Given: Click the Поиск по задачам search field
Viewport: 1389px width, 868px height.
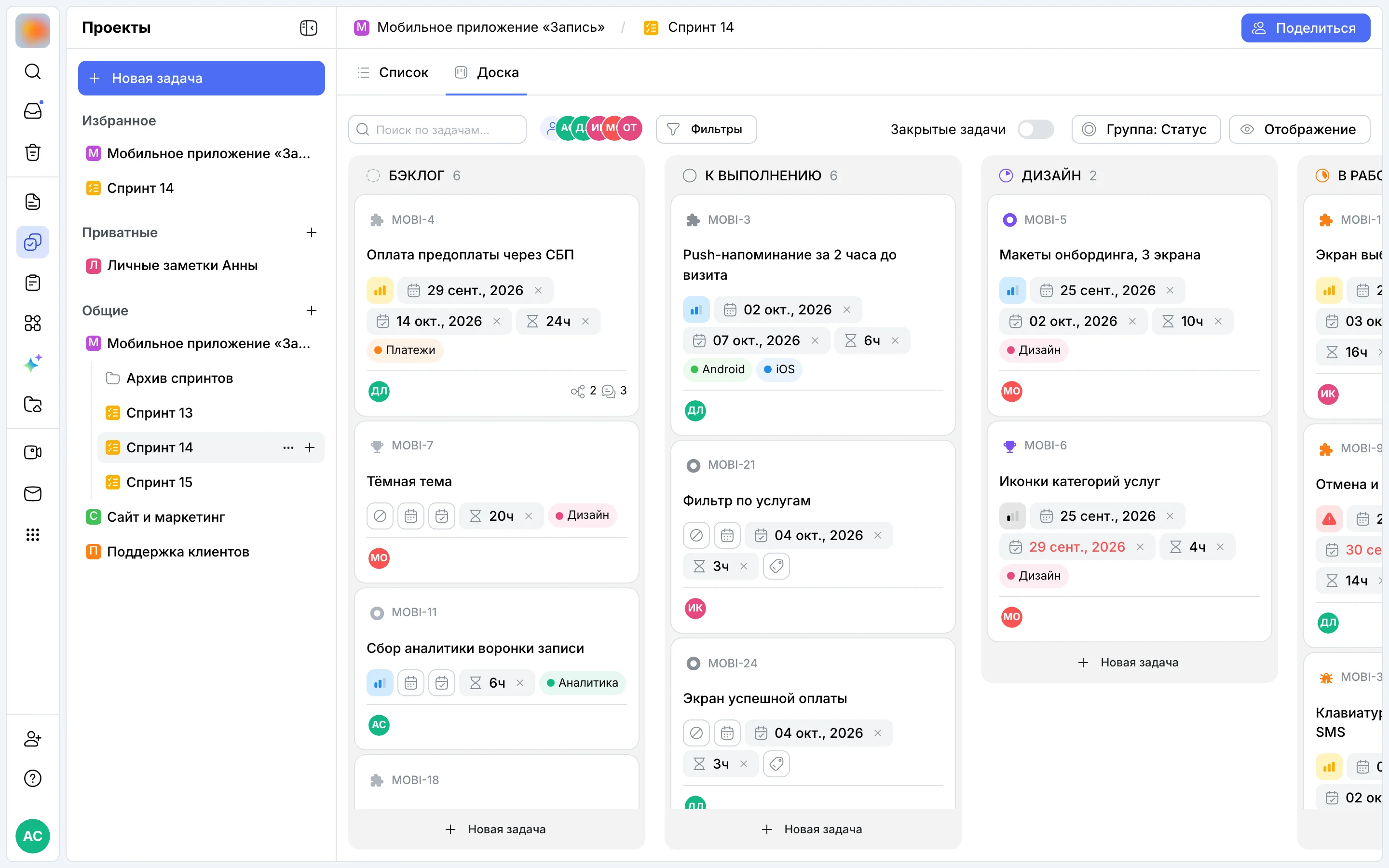Looking at the screenshot, I should tap(437, 129).
